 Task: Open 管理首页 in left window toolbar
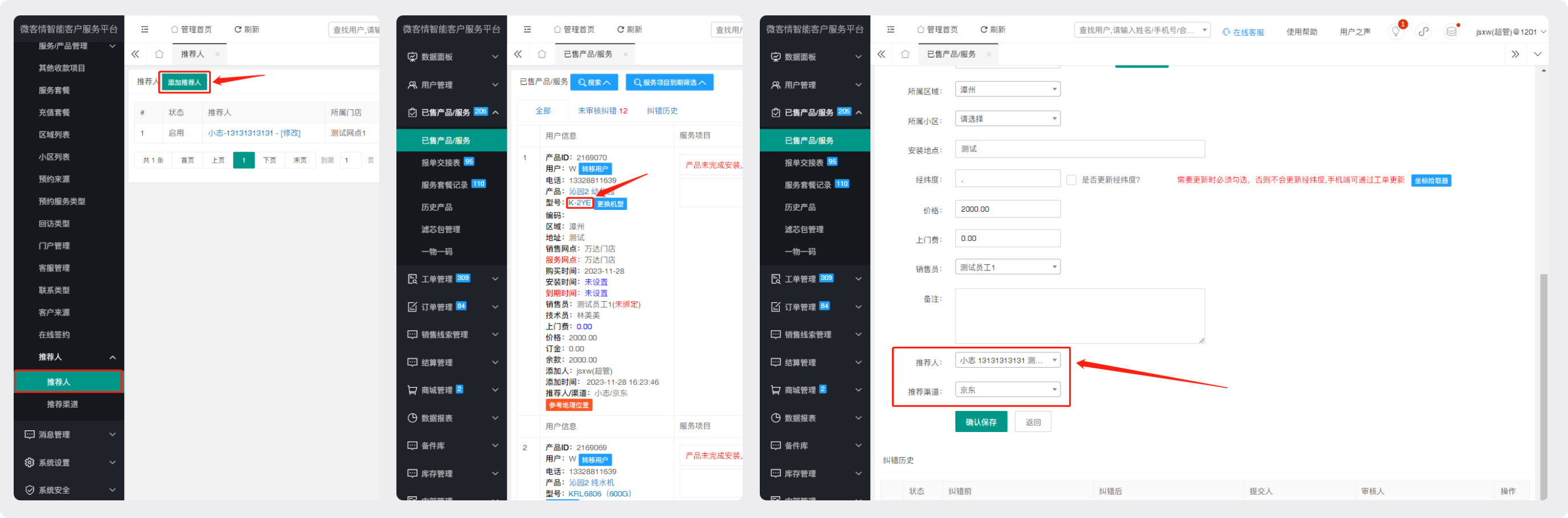(x=191, y=29)
